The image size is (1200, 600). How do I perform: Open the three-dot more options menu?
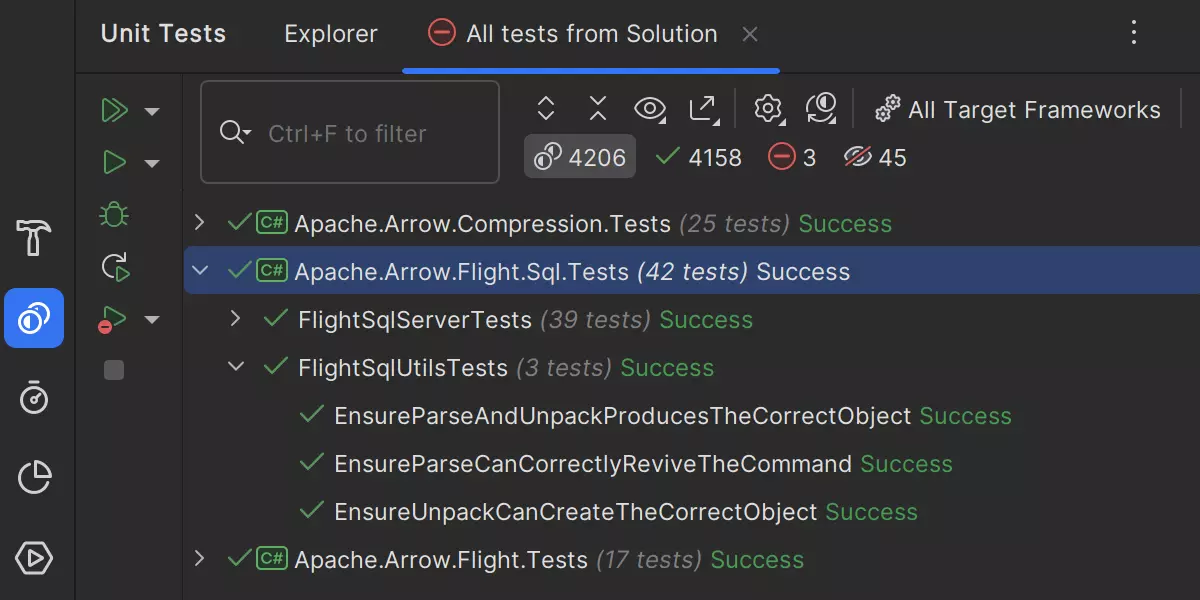[x=1133, y=33]
